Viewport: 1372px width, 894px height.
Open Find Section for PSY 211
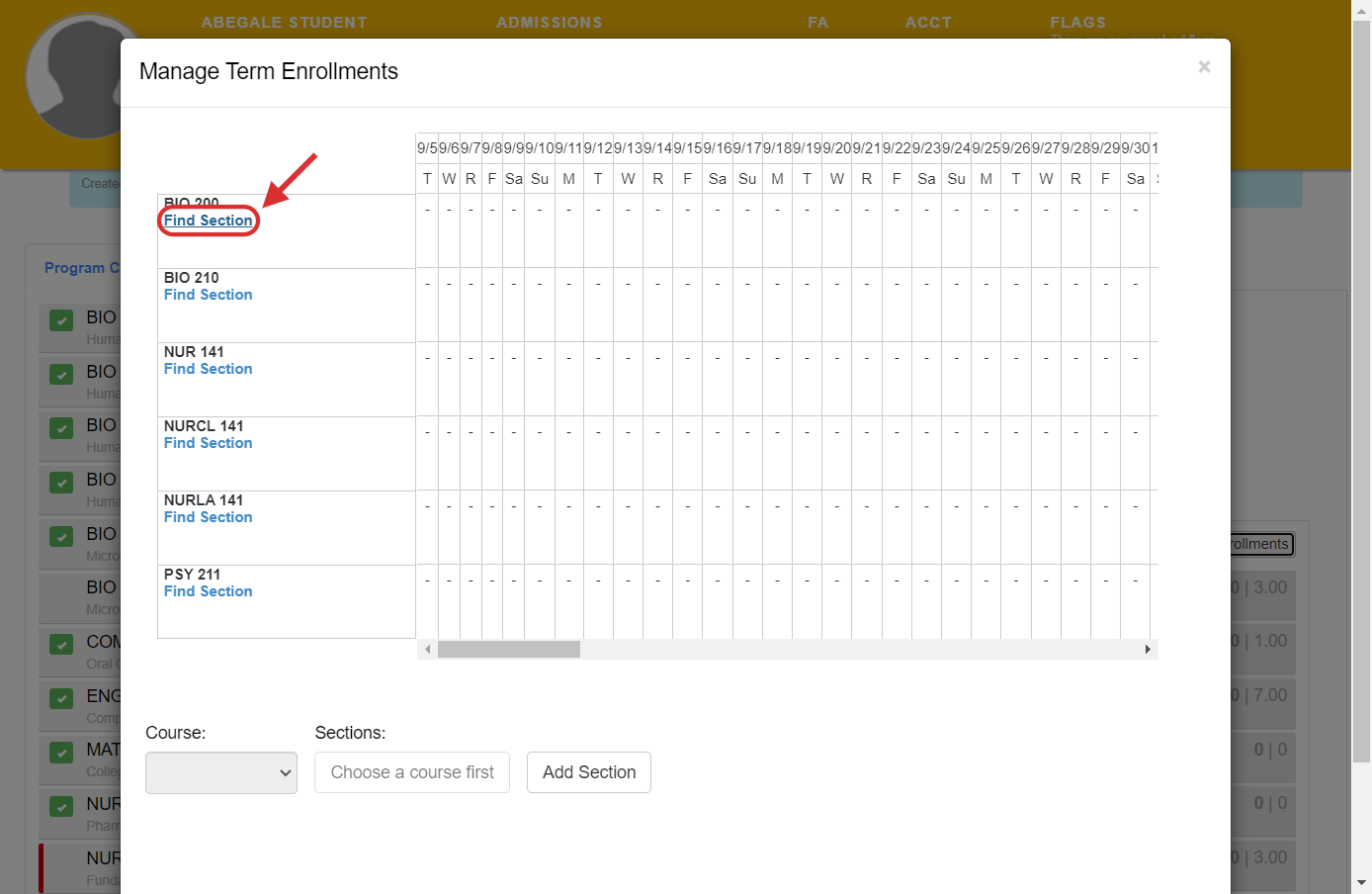(208, 590)
